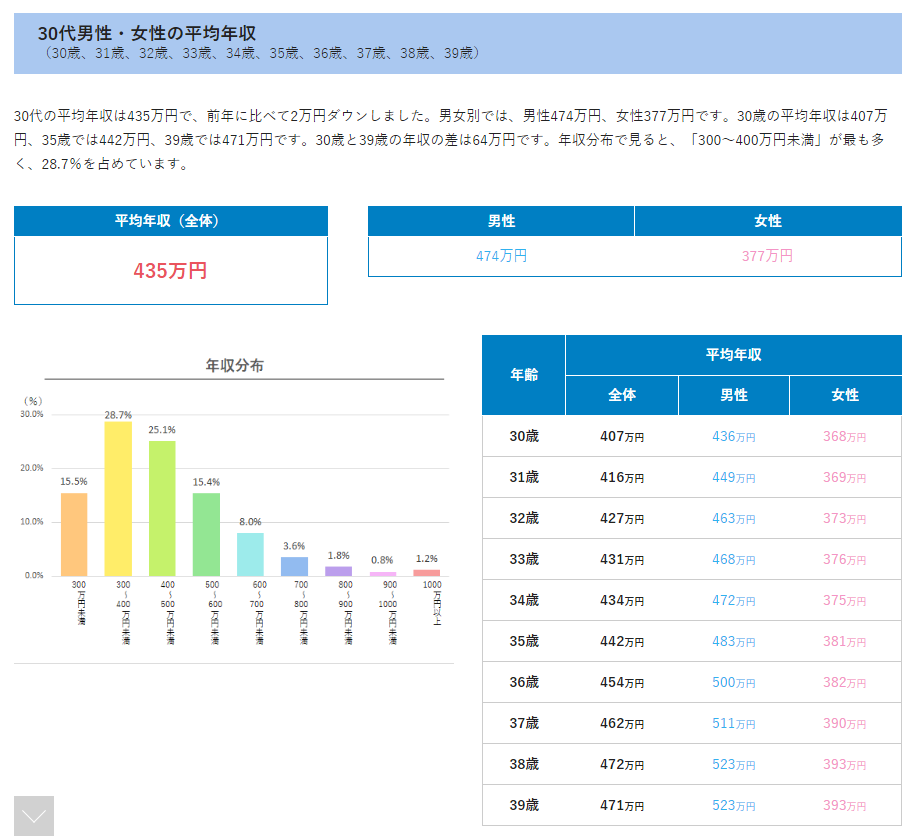Click the 435万円 overall average value
This screenshot has height=836, width=911.
coord(170,271)
